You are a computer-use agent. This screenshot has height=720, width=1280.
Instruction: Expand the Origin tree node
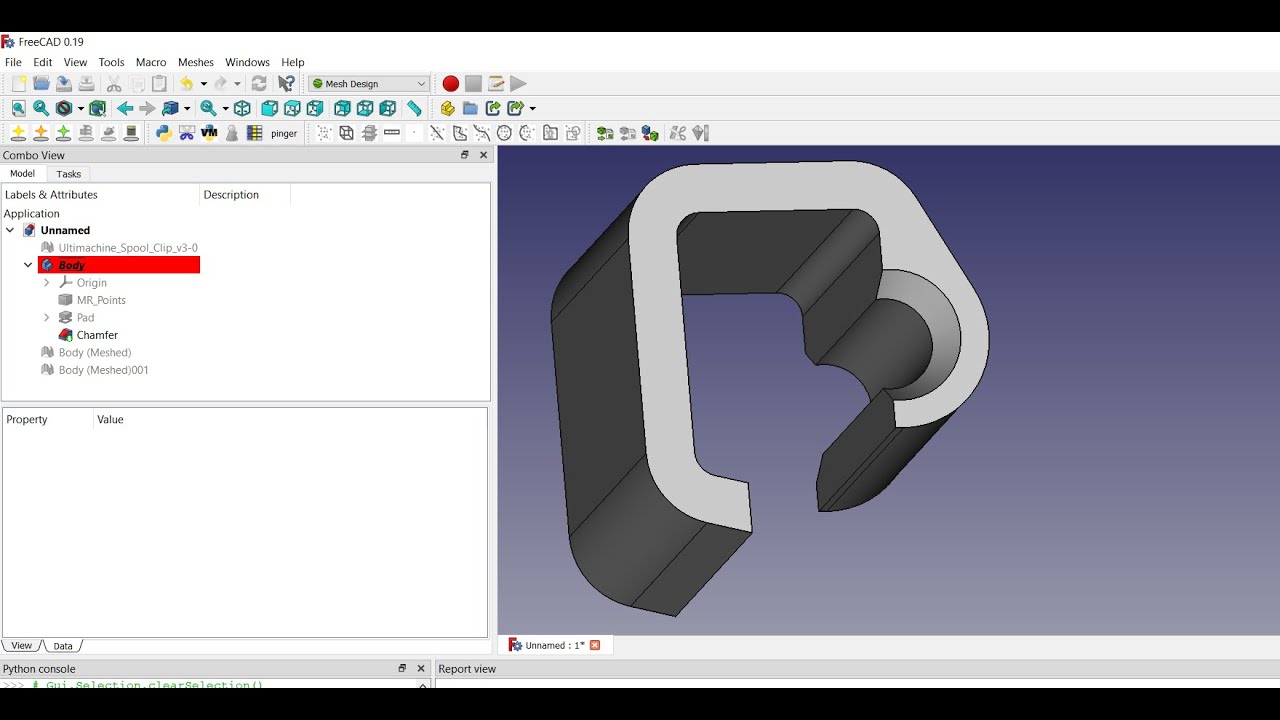tap(46, 283)
